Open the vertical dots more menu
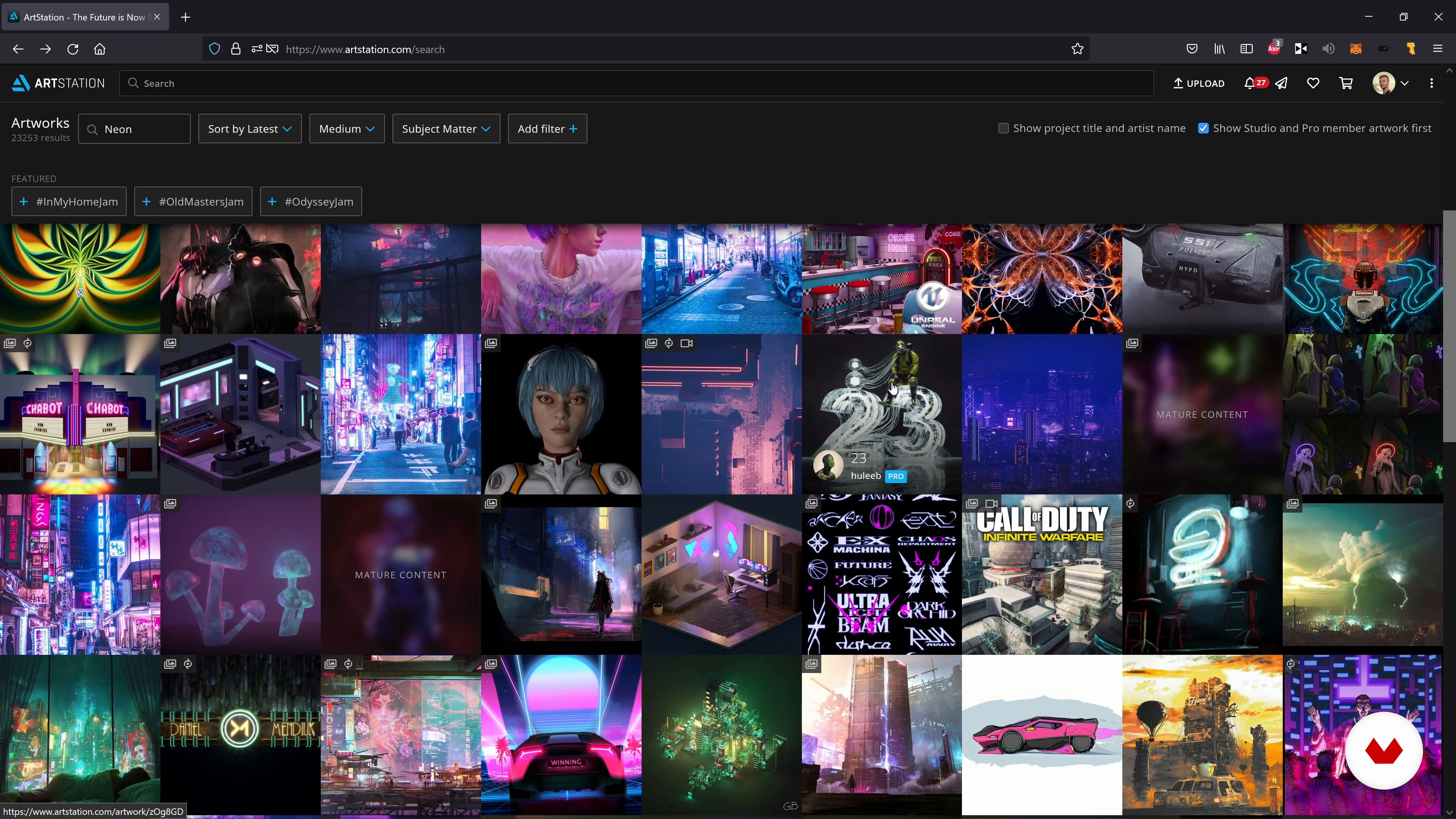This screenshot has height=819, width=1456. (1431, 83)
